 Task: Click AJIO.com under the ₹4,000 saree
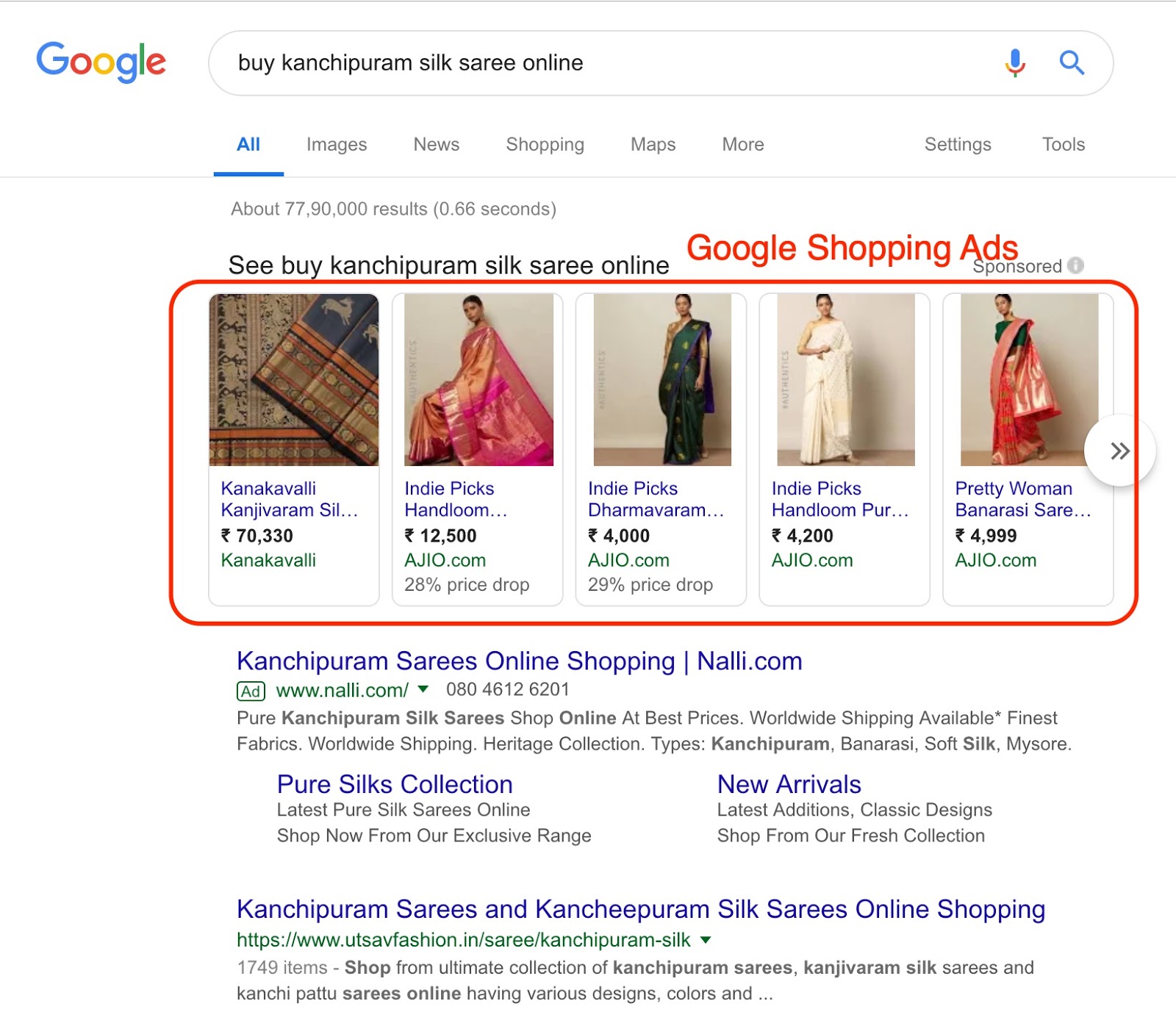(x=629, y=560)
